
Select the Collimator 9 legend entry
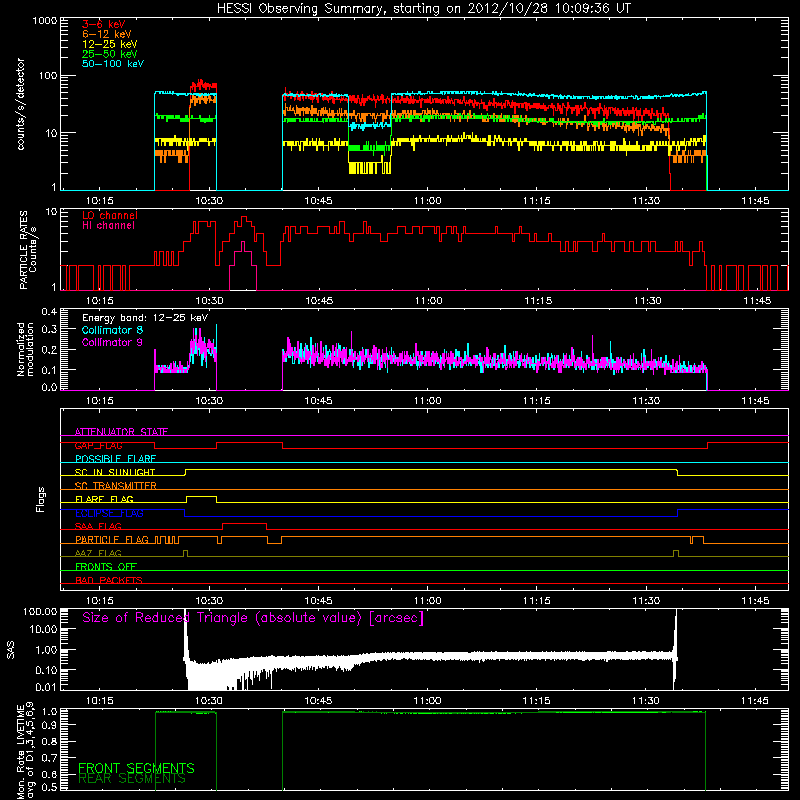coord(112,342)
